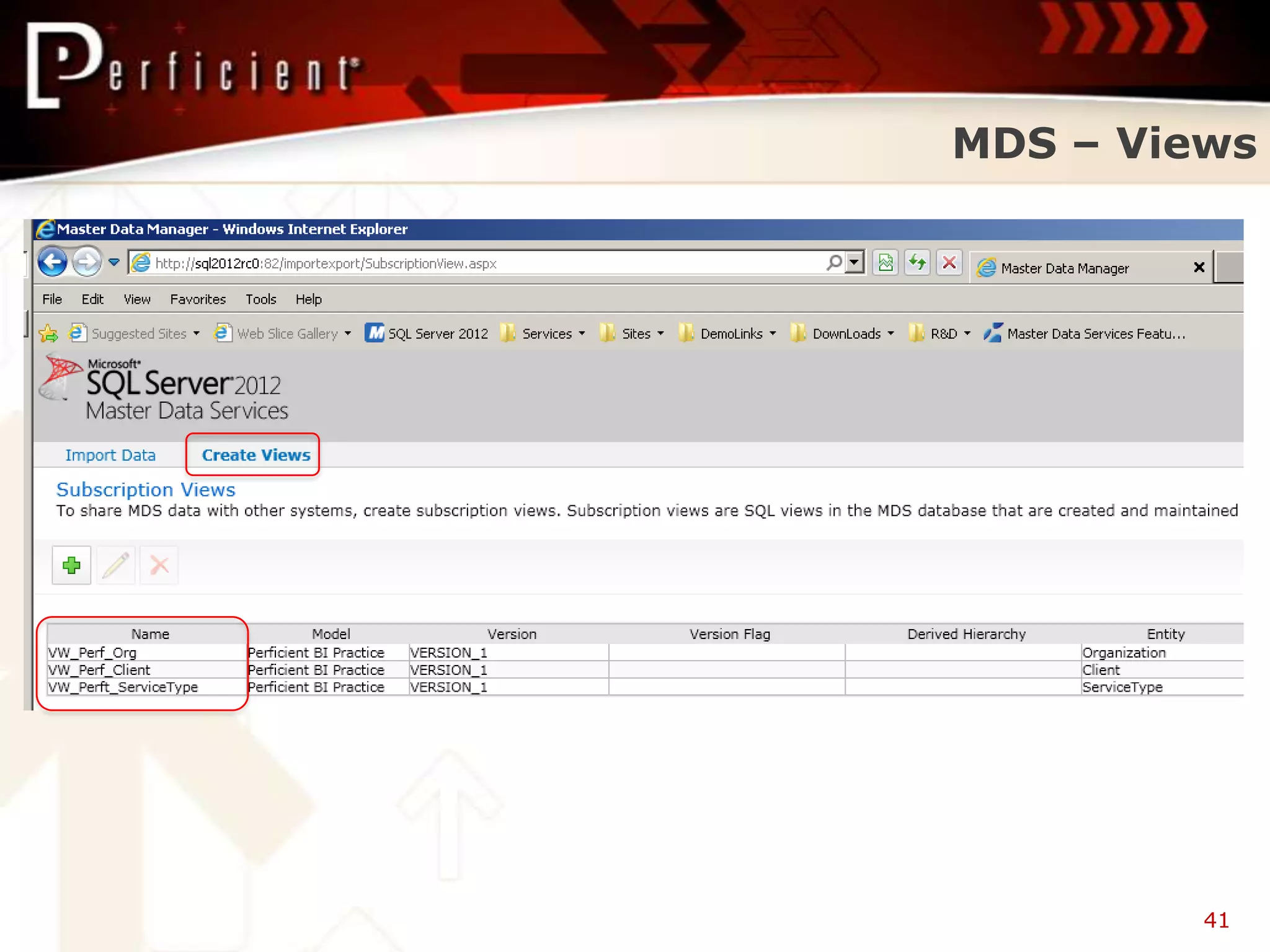Open the R&D favorites folder
Viewport: 1270px width, 952px height.
pos(933,333)
